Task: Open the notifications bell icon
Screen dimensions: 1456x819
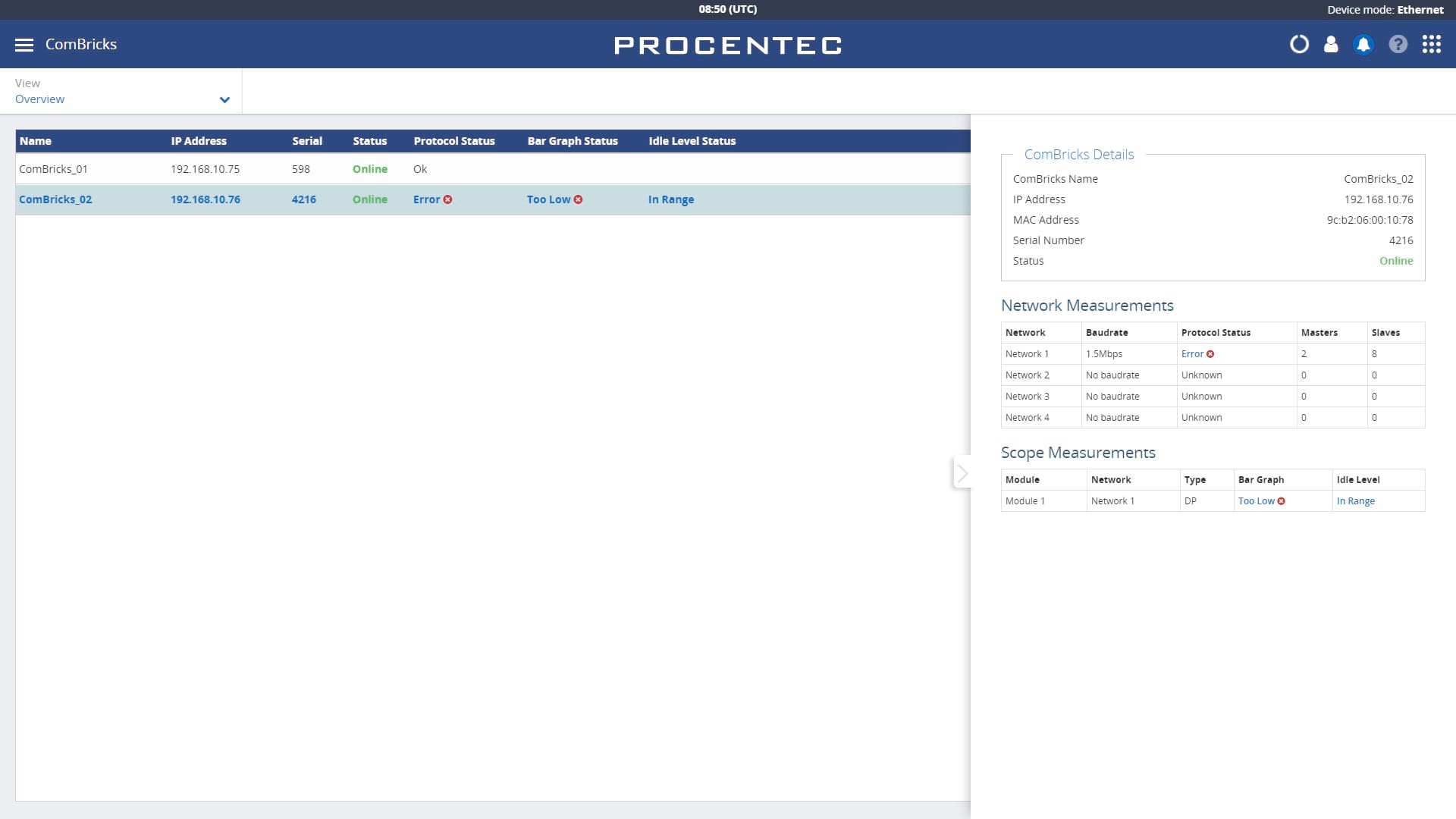Action: [x=1363, y=44]
